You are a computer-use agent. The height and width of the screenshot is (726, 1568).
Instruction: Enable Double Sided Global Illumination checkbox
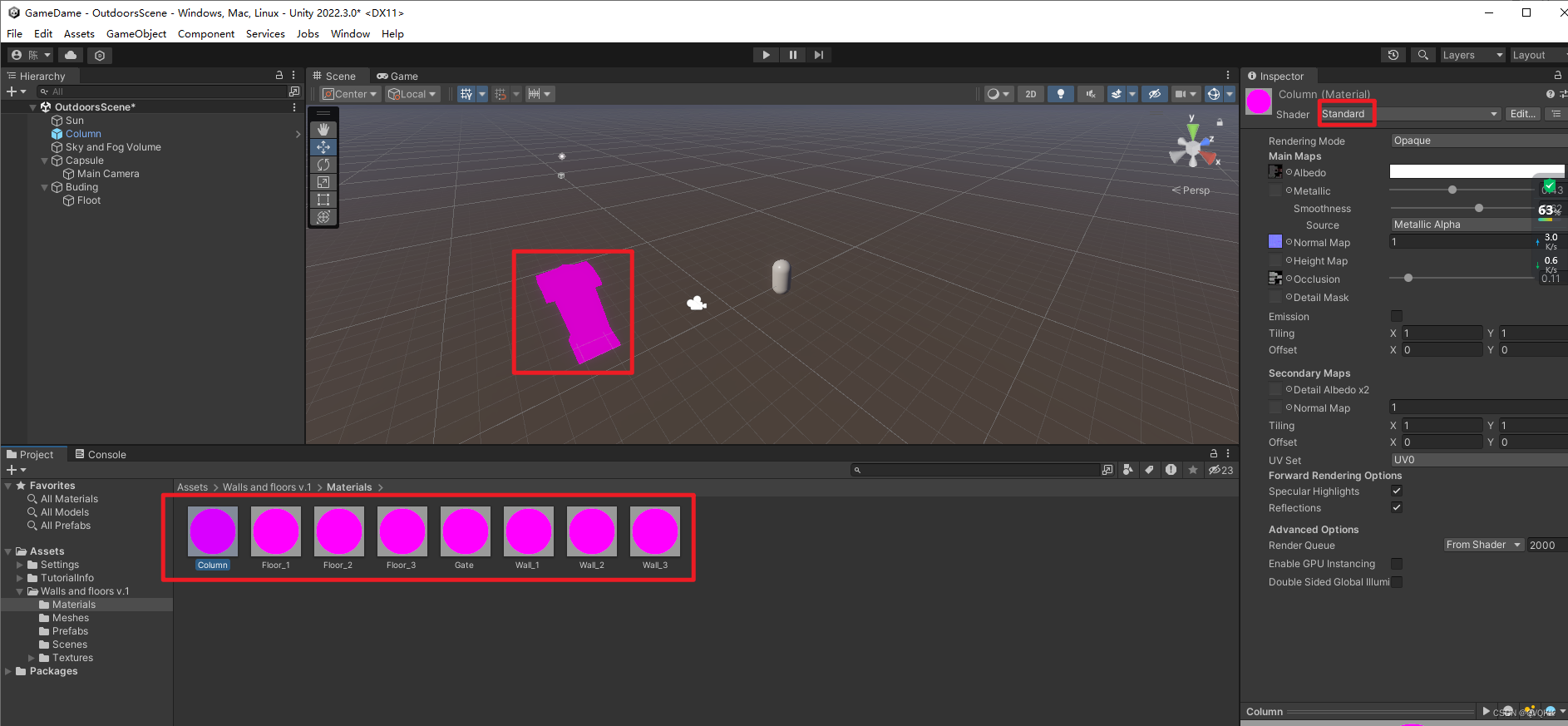[x=1397, y=582]
